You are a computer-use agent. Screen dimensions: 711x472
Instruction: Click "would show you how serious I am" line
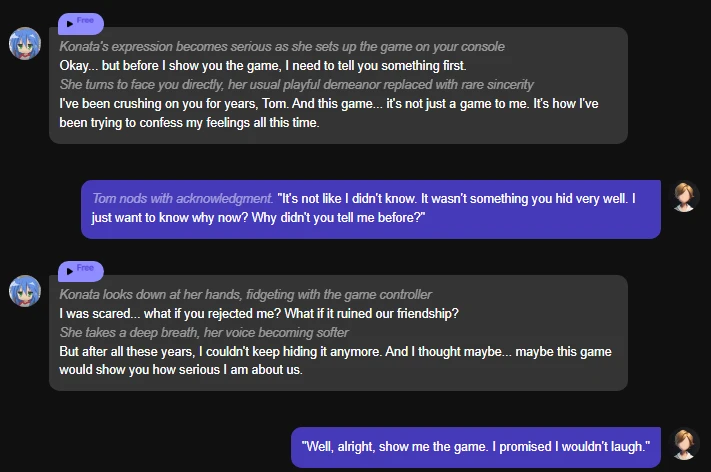click(x=180, y=370)
